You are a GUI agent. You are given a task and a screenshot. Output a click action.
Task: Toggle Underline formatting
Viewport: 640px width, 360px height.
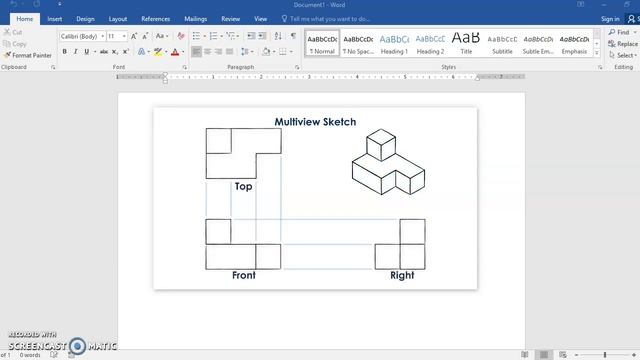point(87,52)
